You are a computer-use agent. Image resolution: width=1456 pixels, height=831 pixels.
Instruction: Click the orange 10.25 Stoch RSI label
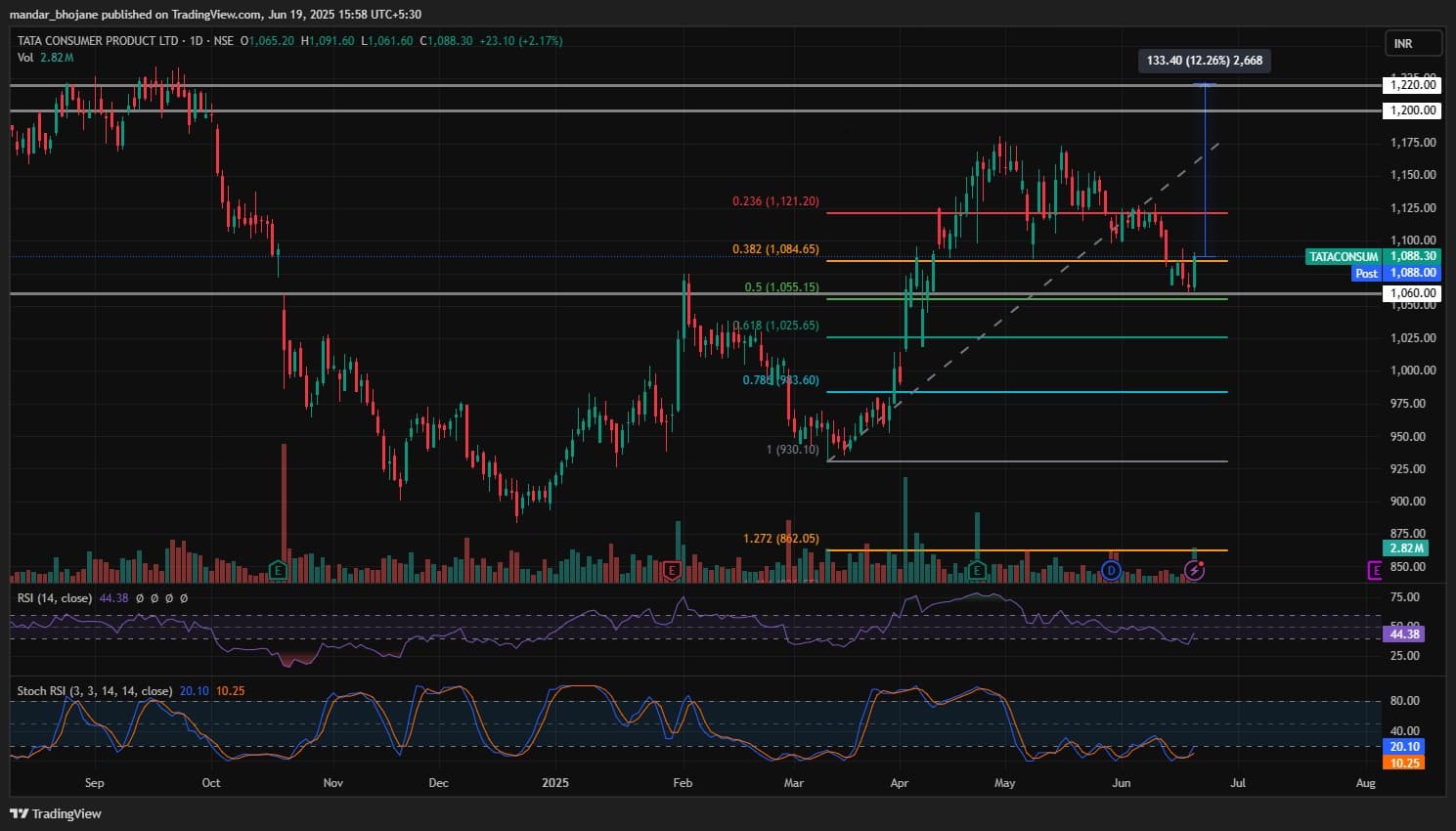[x=1404, y=763]
